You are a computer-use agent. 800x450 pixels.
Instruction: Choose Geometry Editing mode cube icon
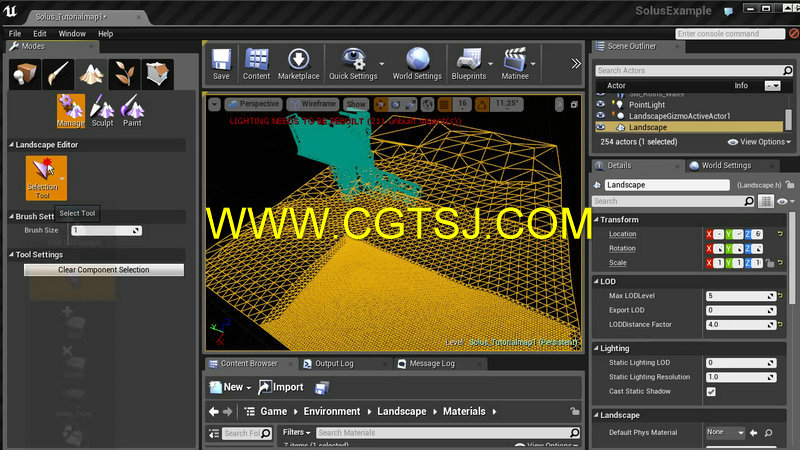(157, 74)
